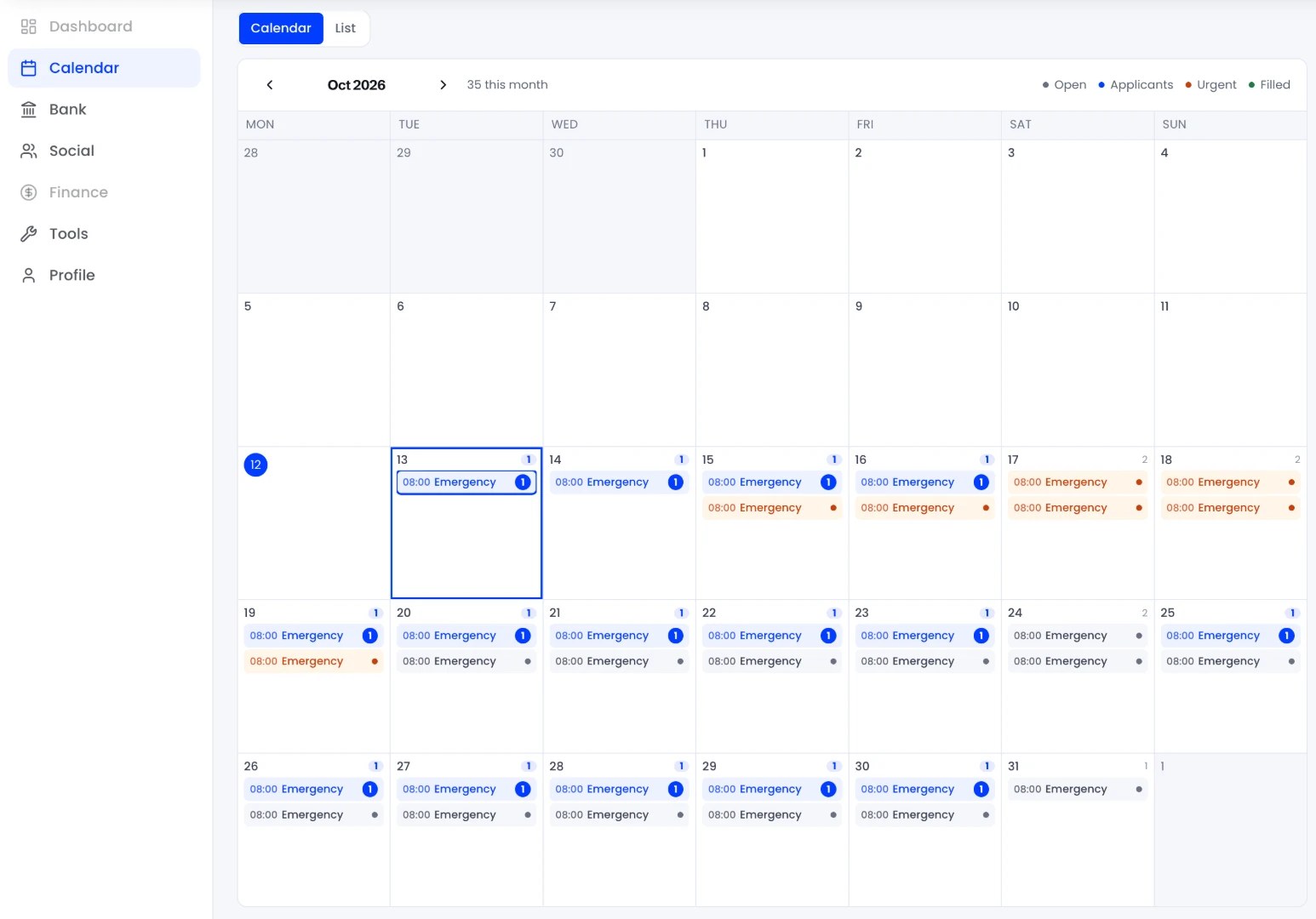Open the Tools wrench icon
Viewport: 1316px width, 919px height.
(28, 234)
